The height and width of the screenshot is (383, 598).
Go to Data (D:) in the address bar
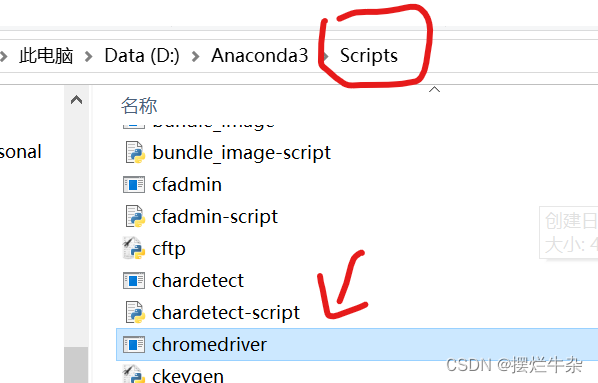pyautogui.click(x=142, y=56)
